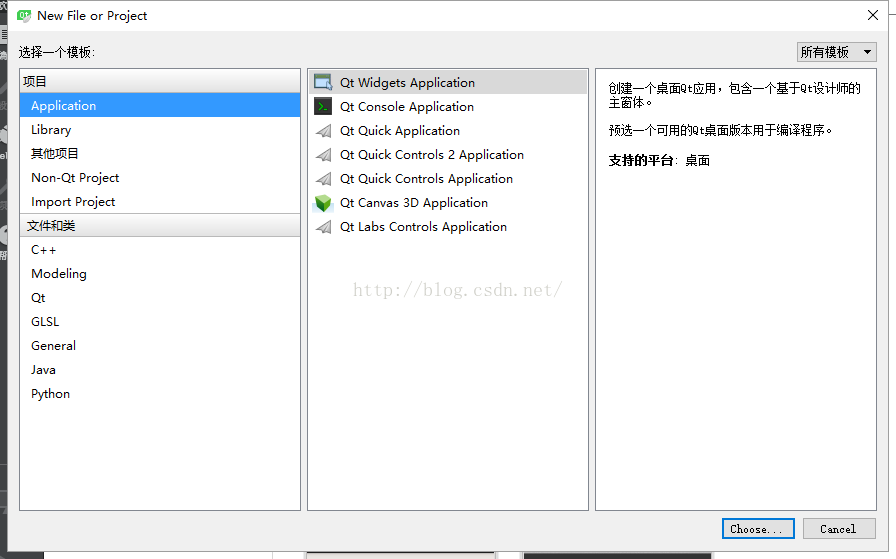Screen dimensions: 896x559
Task: Click the Qt Labs Controls Application icon
Action: tap(323, 227)
